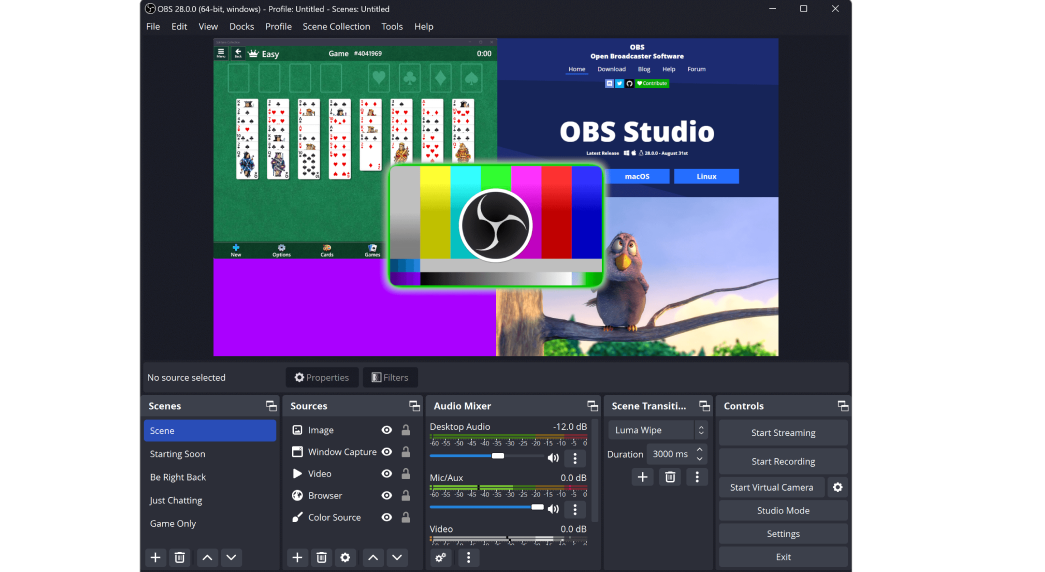Delete selected source with trash icon
The width and height of the screenshot is (1045, 572).
[321, 557]
